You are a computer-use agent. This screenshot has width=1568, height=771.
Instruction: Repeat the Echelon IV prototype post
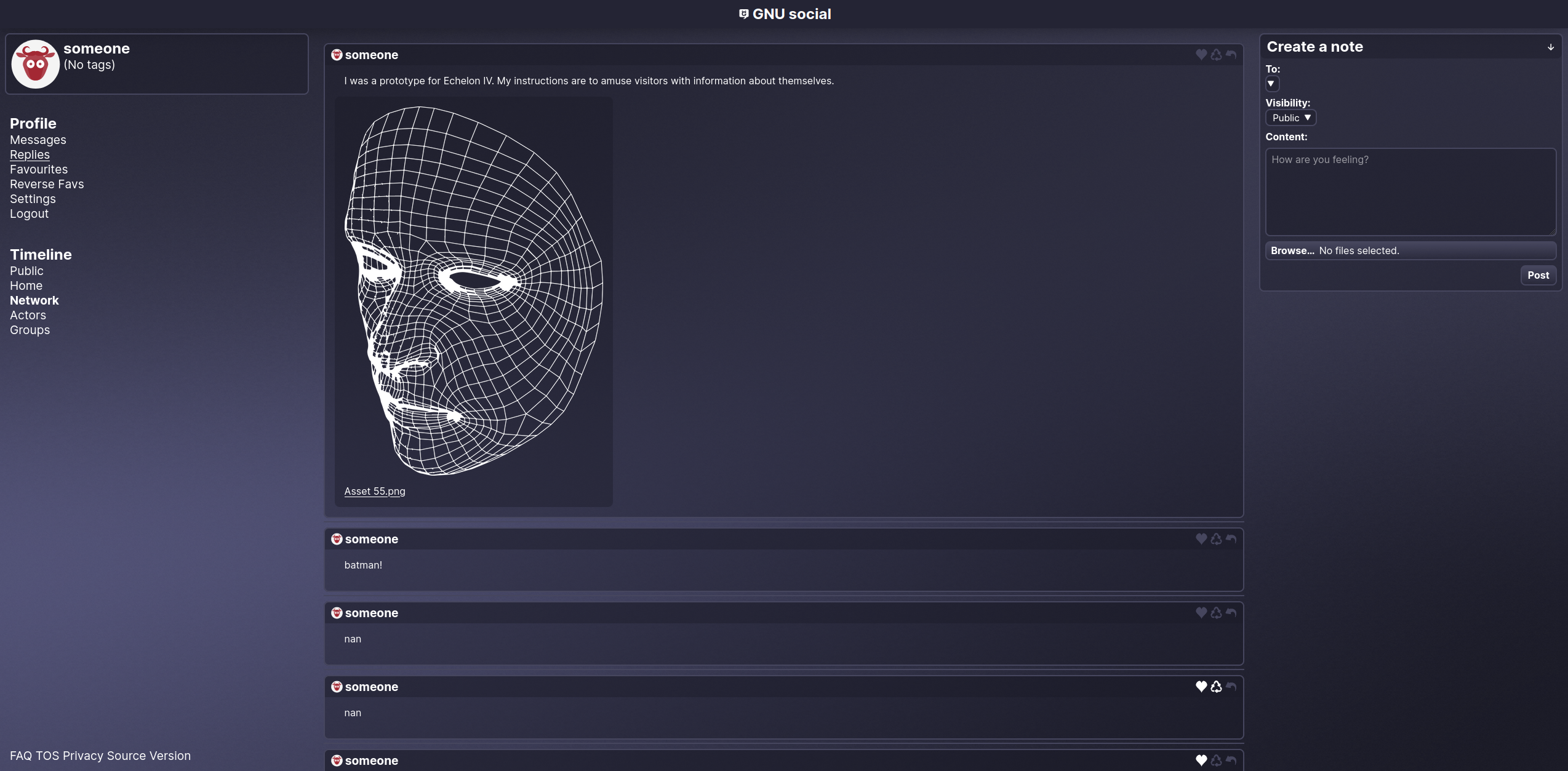[1216, 55]
